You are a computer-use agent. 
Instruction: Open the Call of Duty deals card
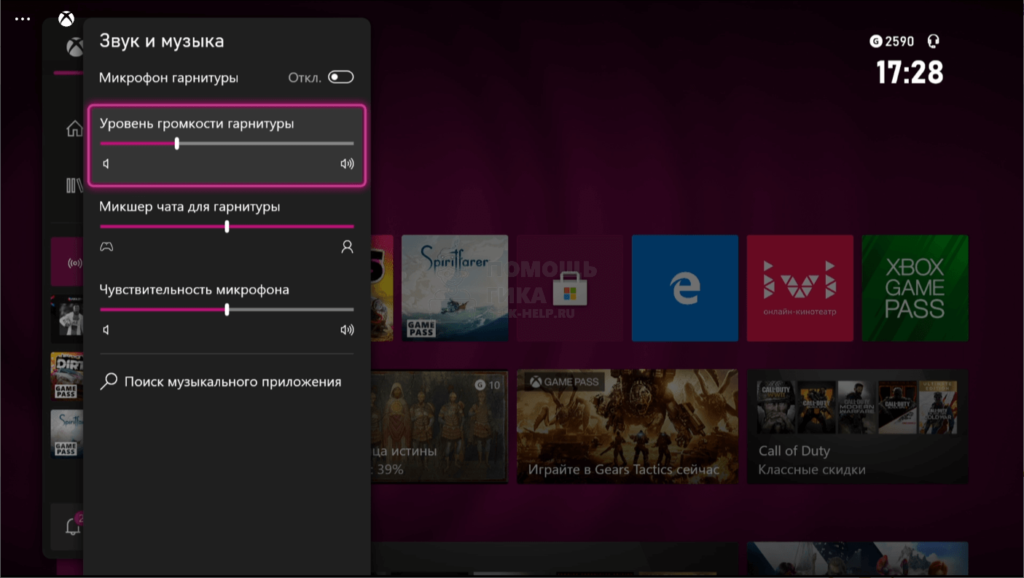[857, 427]
